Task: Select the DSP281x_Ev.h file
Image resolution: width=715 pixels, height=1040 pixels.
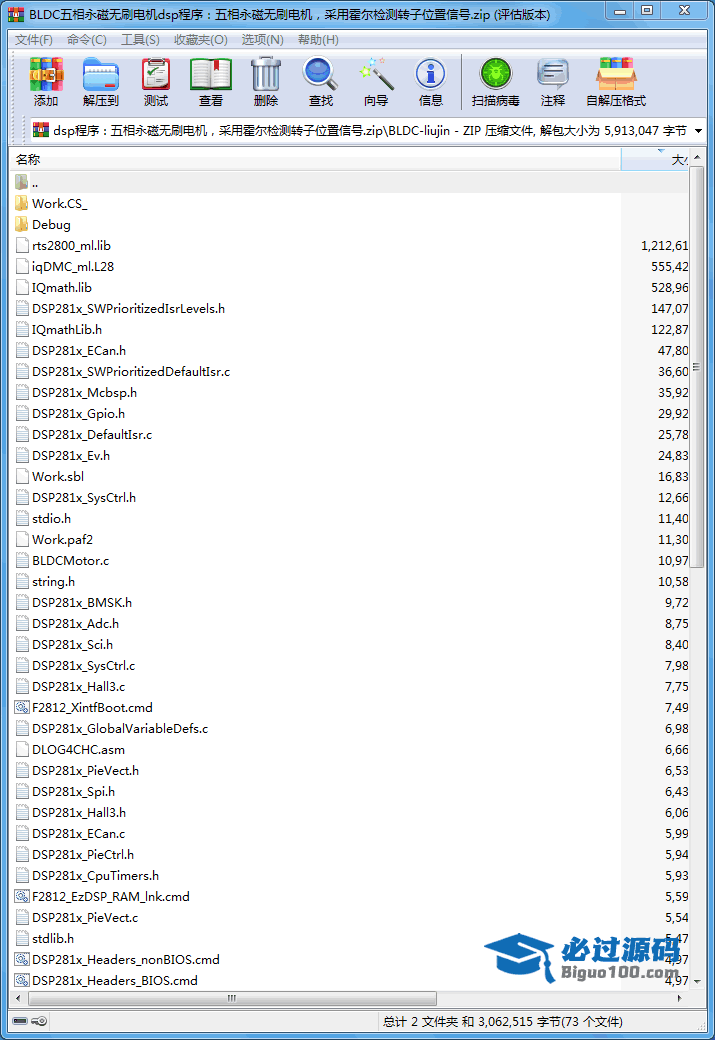Action: point(71,456)
